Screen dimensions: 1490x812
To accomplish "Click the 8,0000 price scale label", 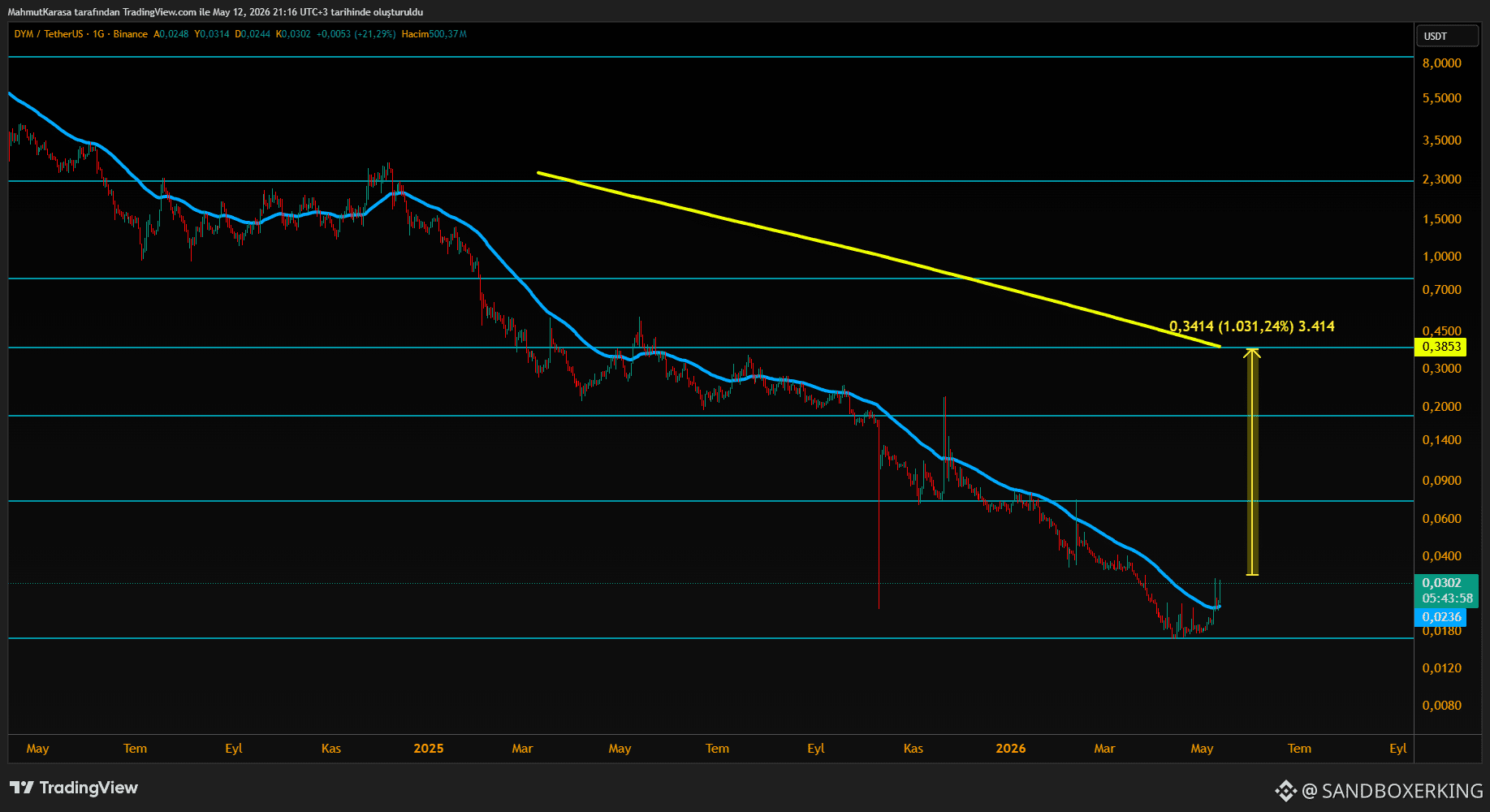I will pyautogui.click(x=1442, y=63).
